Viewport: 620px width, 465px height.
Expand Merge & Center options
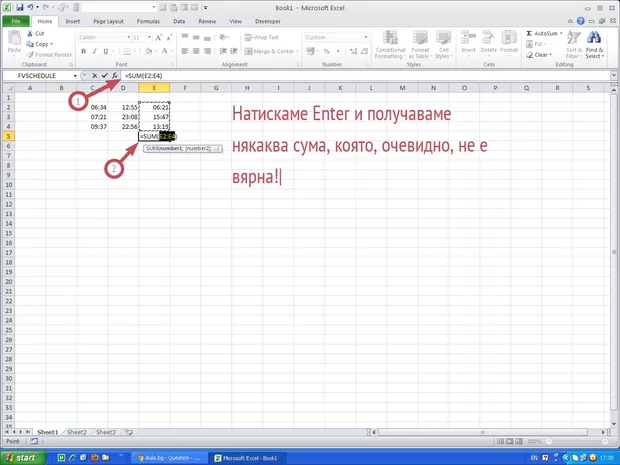297,51
